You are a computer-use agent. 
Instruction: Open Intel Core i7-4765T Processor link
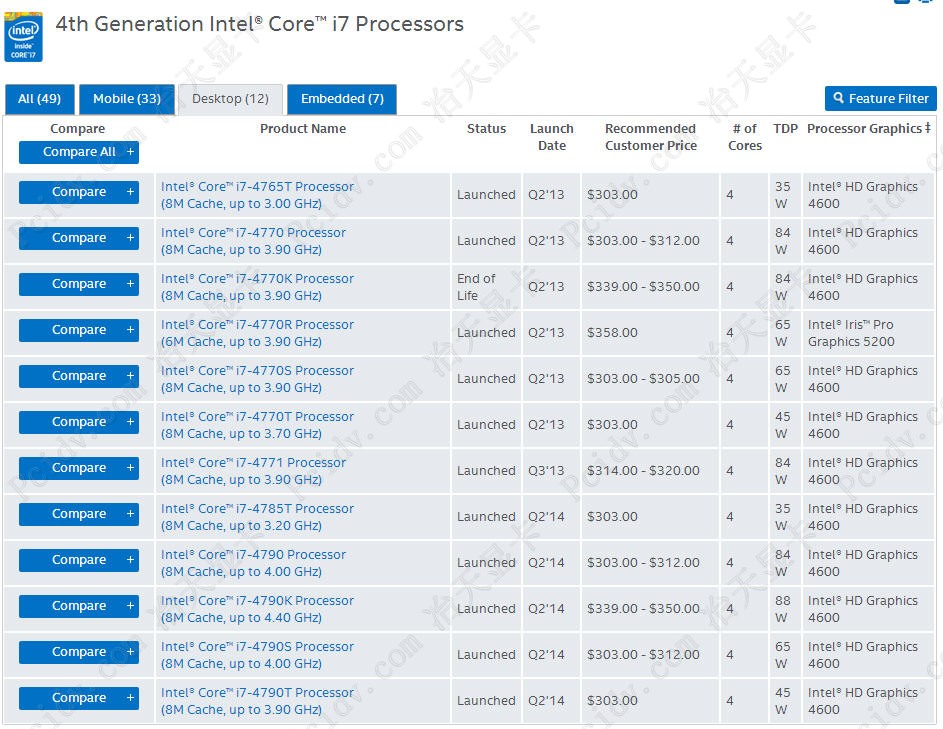pos(257,195)
